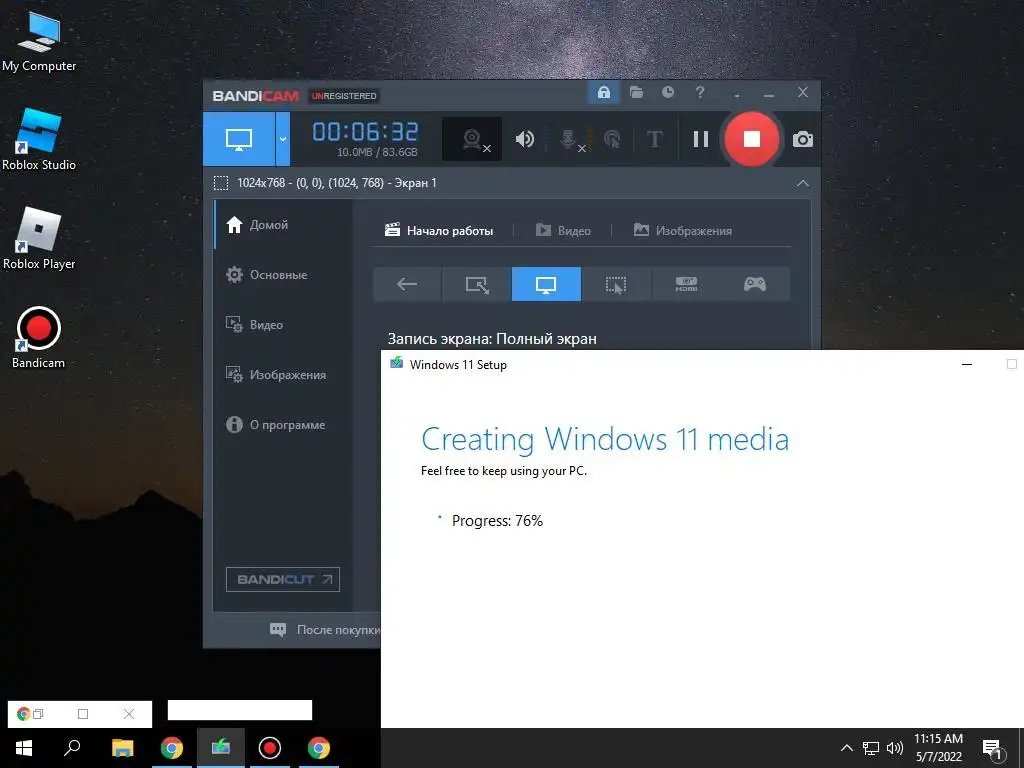Open the Основные settings section

click(283, 275)
